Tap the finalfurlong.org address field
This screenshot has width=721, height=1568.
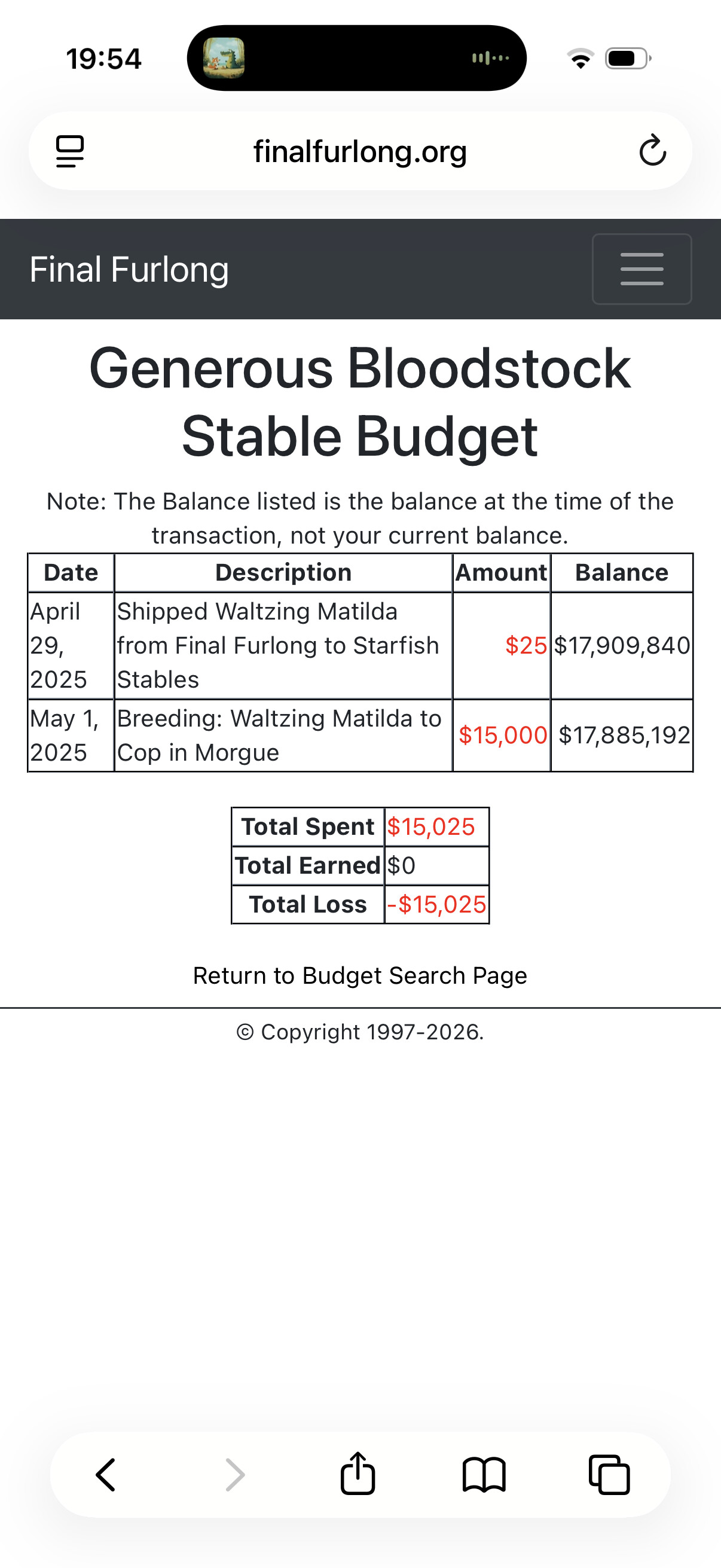click(359, 151)
